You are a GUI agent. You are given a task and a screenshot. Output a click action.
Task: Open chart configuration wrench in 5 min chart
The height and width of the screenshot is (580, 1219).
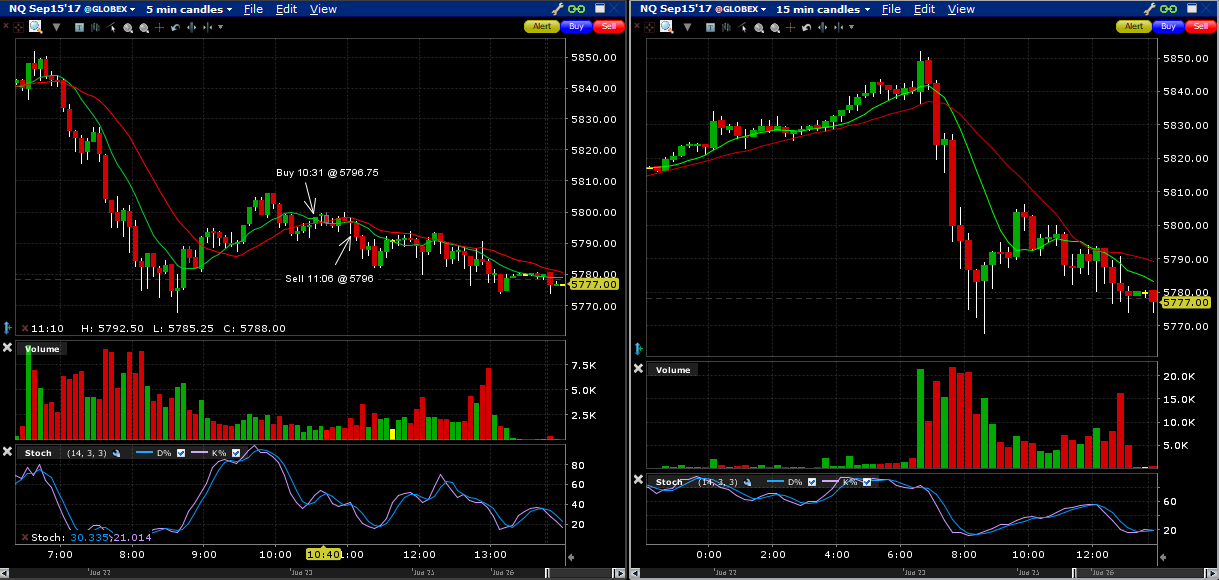pos(558,8)
